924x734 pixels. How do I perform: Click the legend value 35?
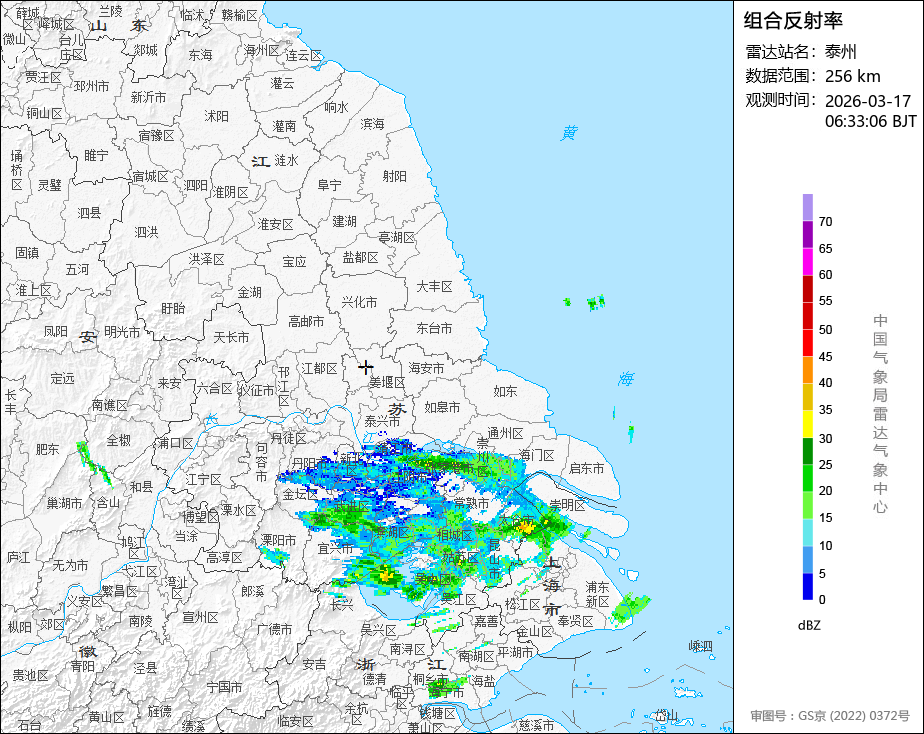tap(825, 409)
